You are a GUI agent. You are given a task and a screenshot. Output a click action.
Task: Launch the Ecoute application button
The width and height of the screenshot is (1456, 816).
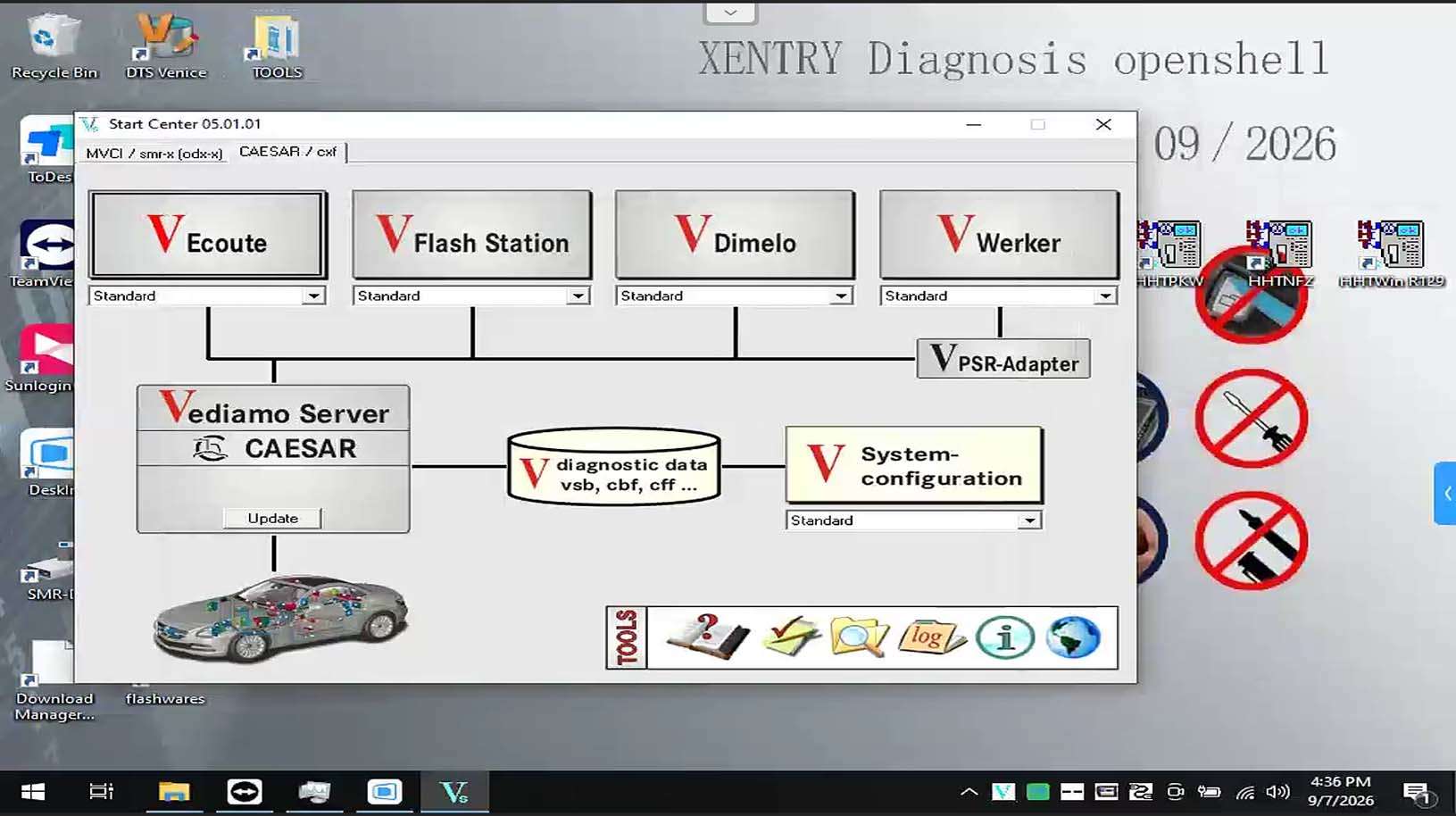(x=208, y=235)
